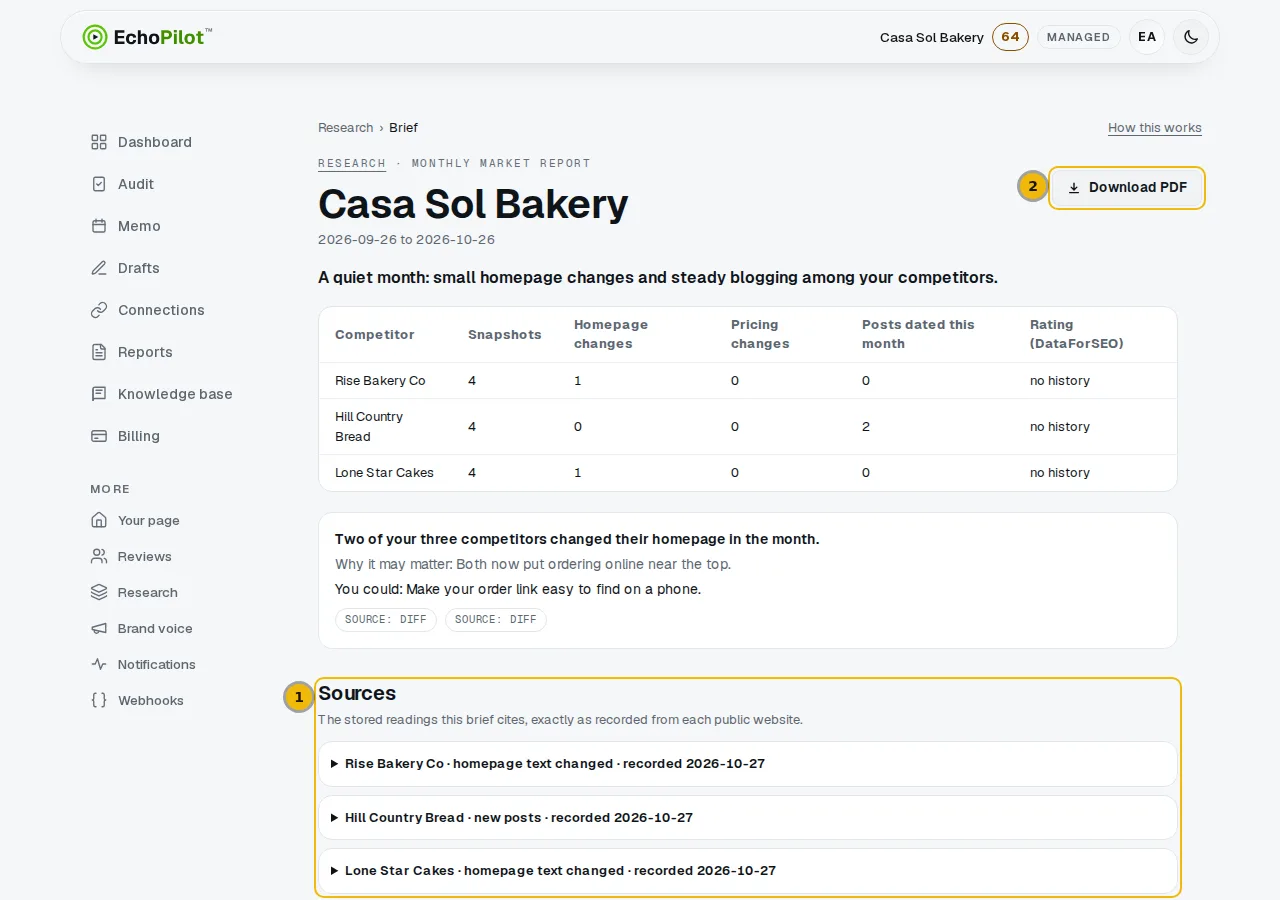Expand Lone Star Cakes source entry
Image resolution: width=1280 pixels, height=900 pixels.
coord(747,871)
